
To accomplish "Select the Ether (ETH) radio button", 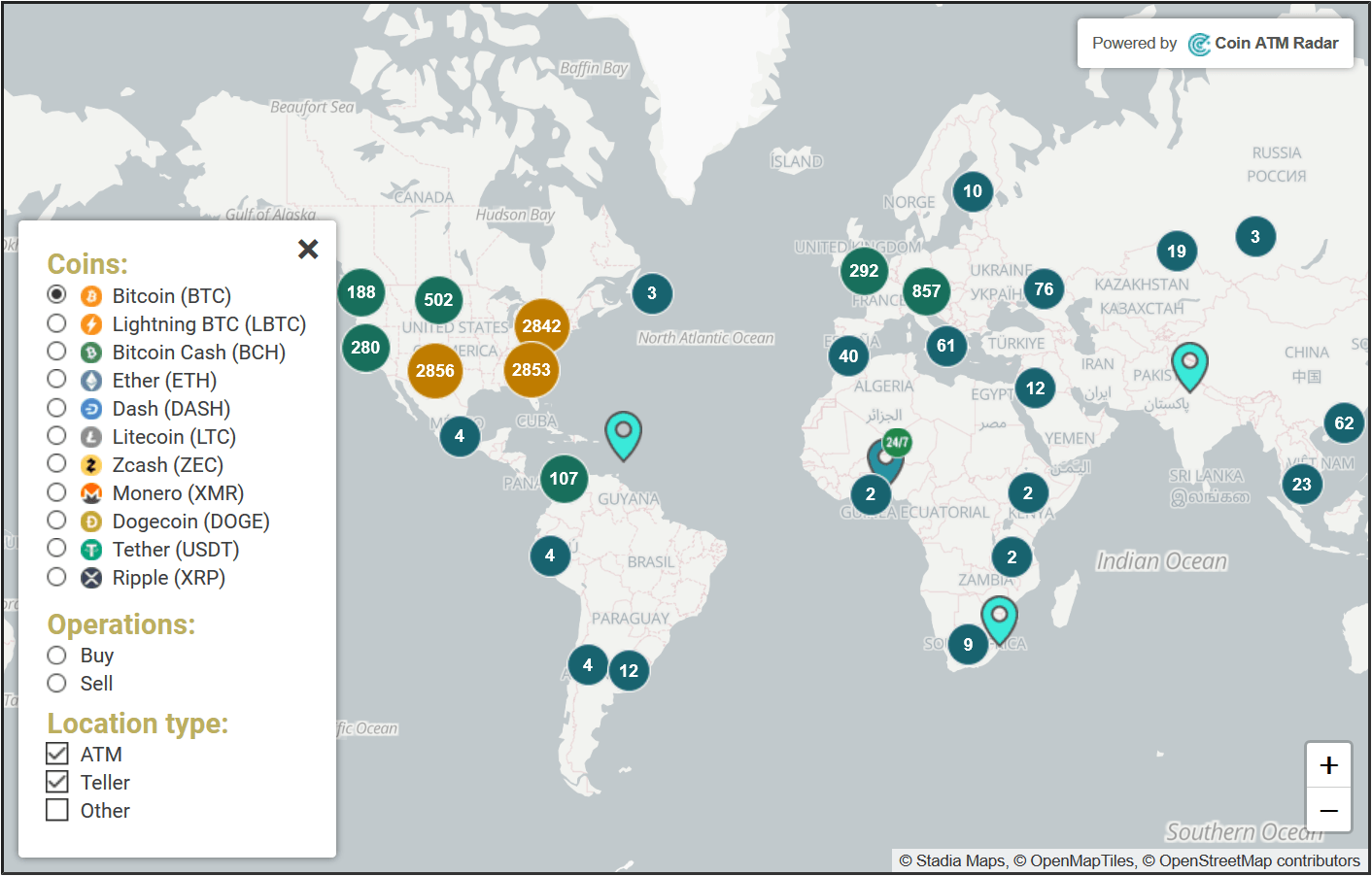I will [x=57, y=379].
